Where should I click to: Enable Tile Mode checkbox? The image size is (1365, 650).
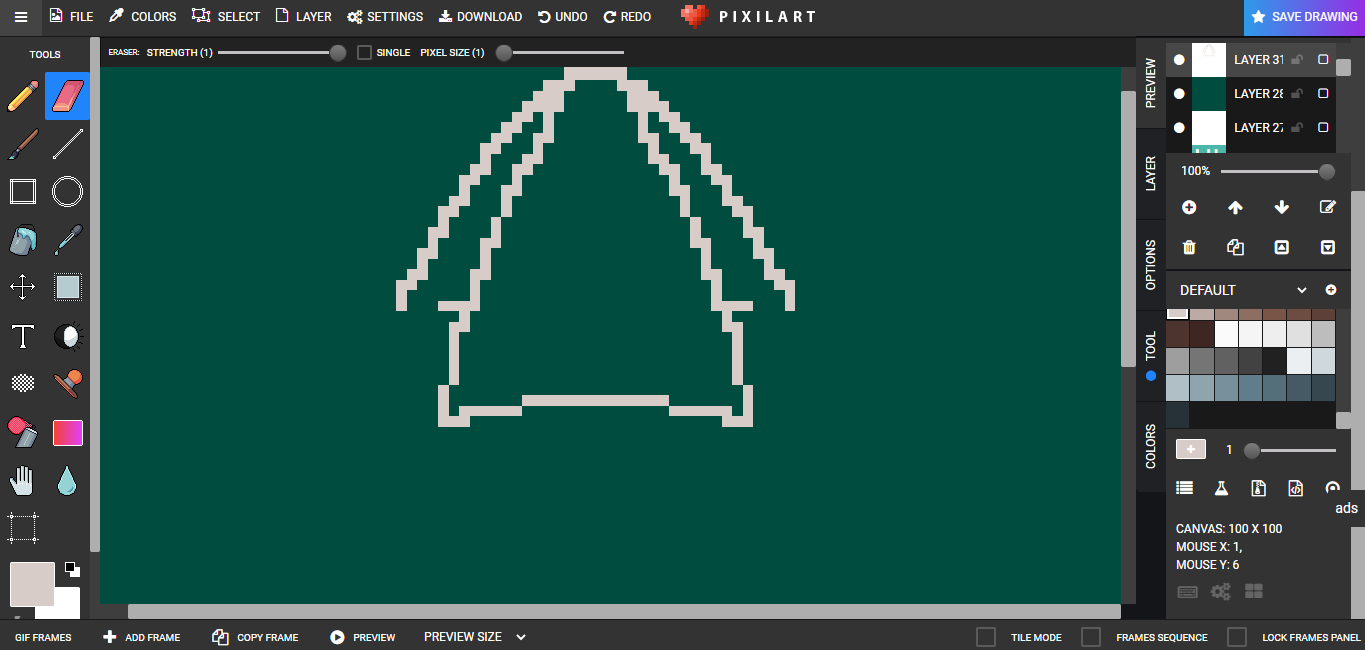(x=986, y=637)
